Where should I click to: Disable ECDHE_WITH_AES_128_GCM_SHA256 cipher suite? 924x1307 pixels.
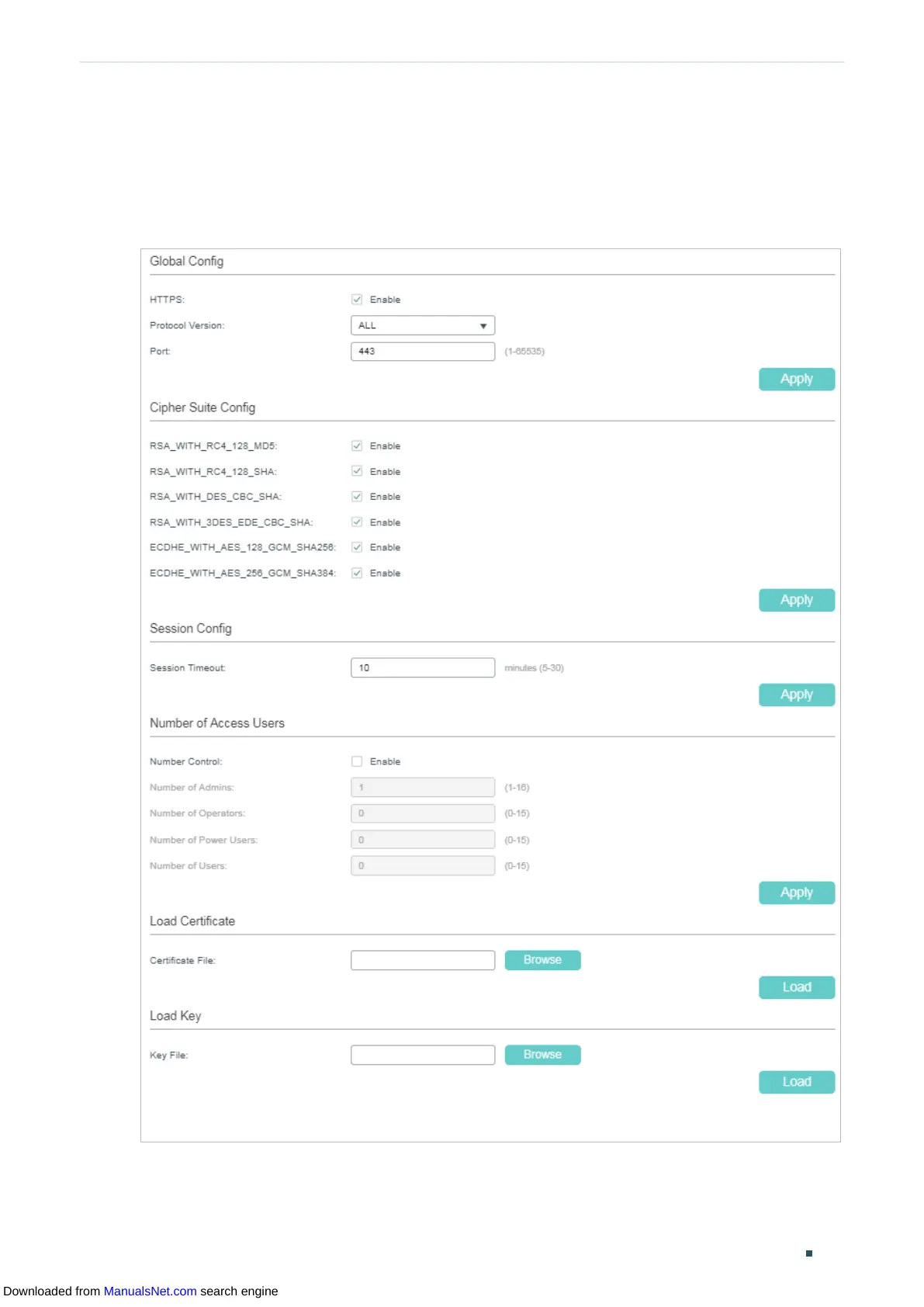point(357,547)
